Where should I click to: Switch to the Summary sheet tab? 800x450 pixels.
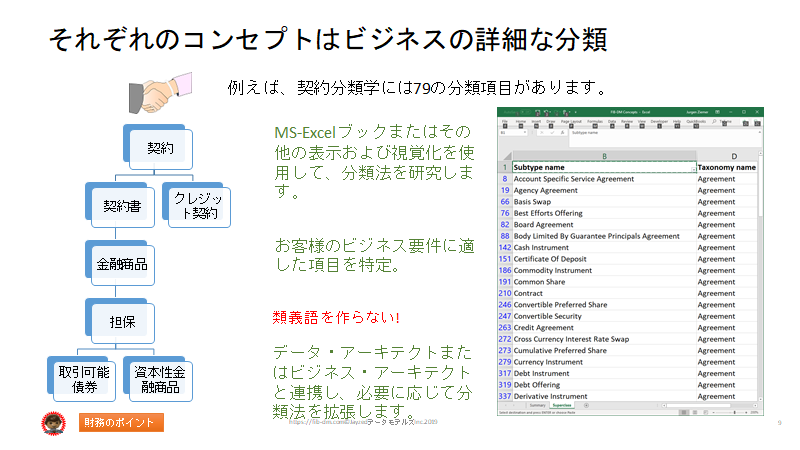pos(537,405)
